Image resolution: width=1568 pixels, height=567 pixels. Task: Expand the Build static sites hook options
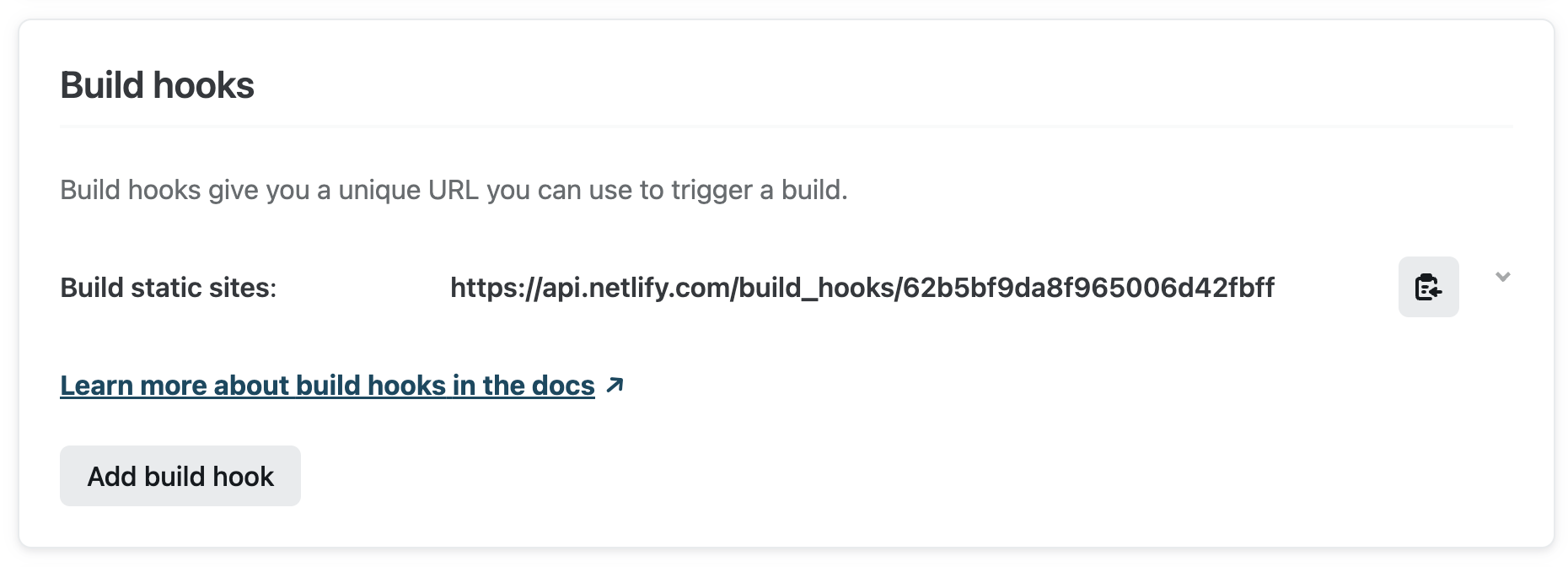pyautogui.click(x=1502, y=277)
